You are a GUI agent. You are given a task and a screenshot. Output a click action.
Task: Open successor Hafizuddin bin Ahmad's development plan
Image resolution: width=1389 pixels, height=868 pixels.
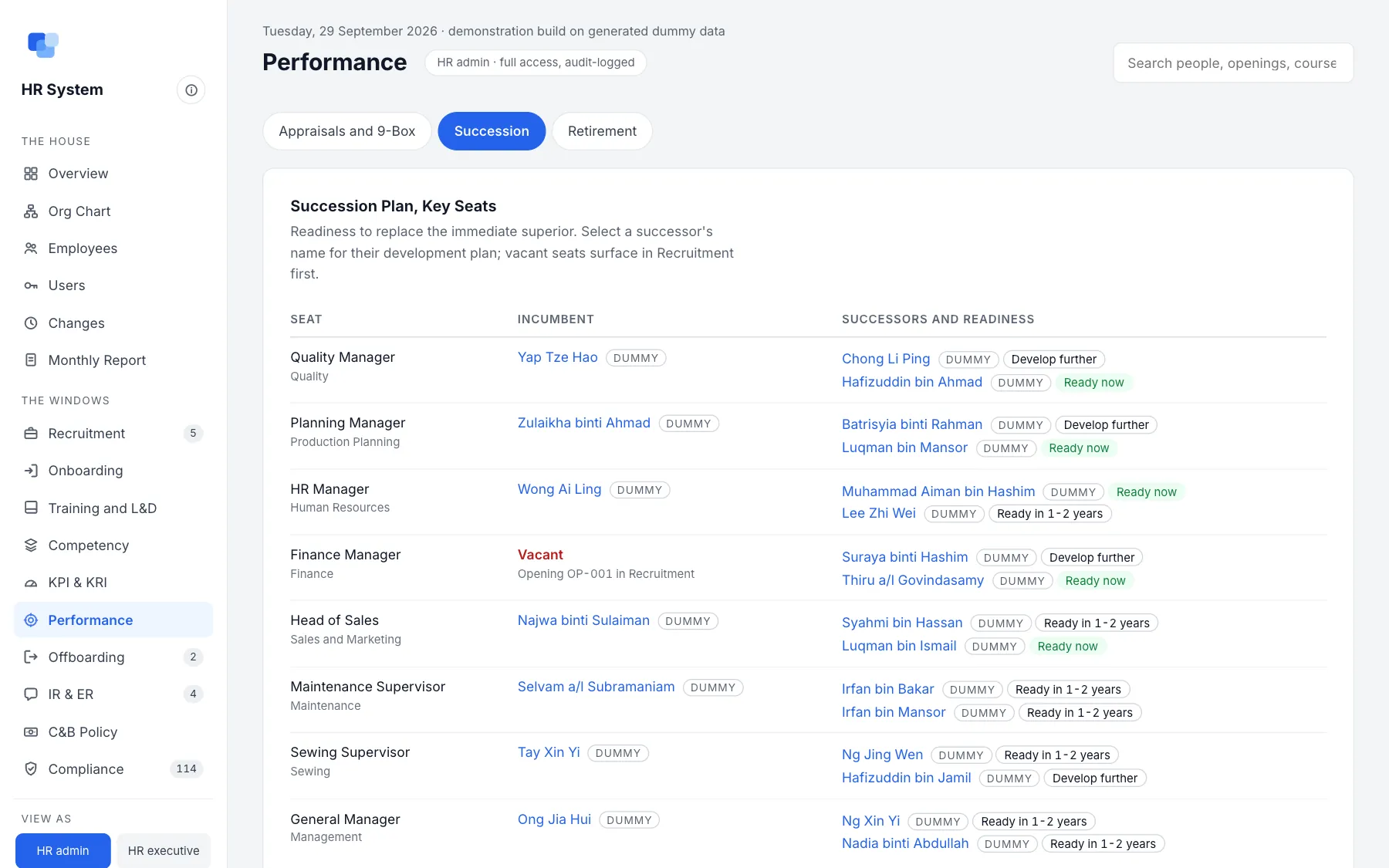tap(912, 382)
